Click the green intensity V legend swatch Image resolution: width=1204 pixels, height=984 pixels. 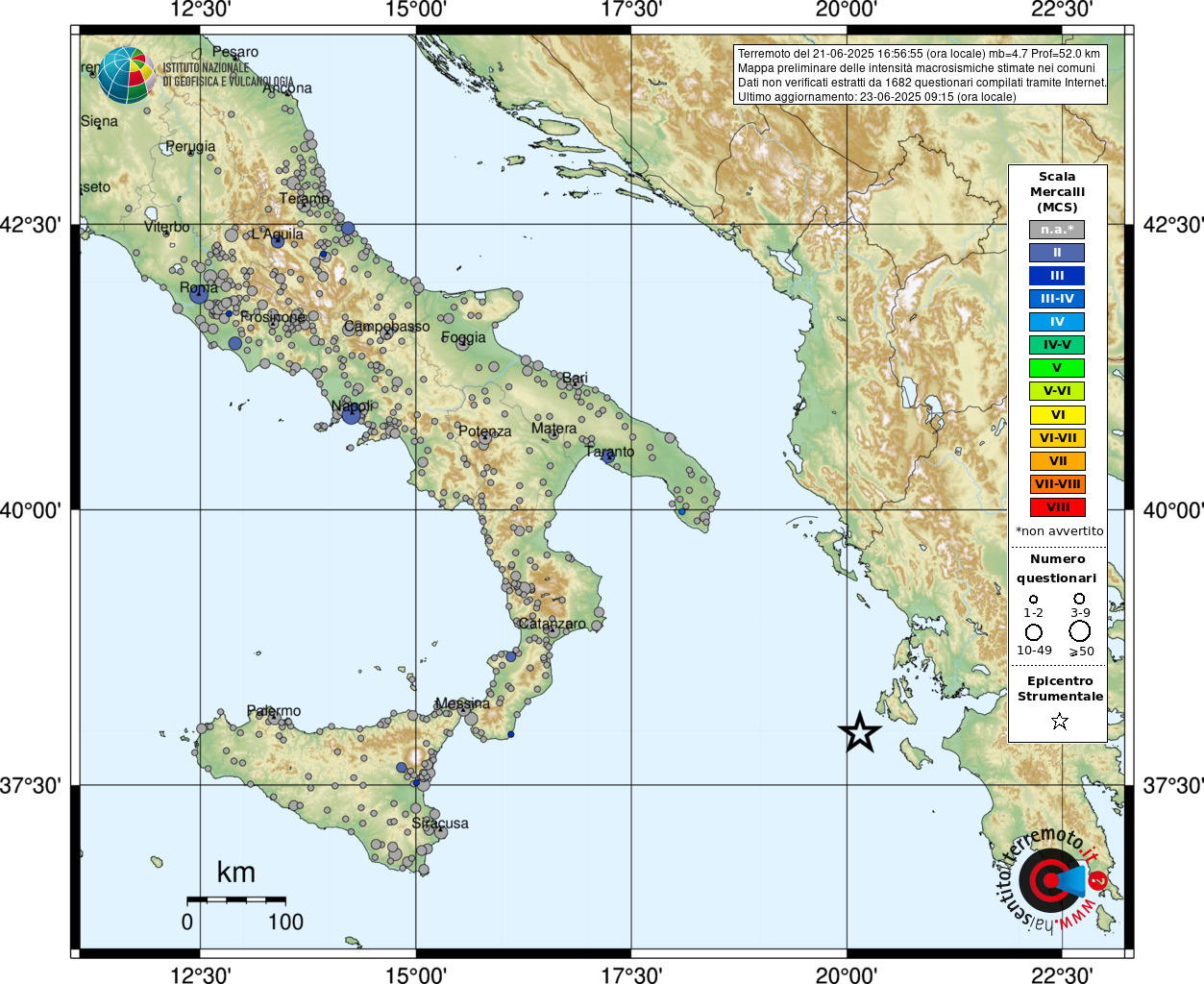(1057, 368)
